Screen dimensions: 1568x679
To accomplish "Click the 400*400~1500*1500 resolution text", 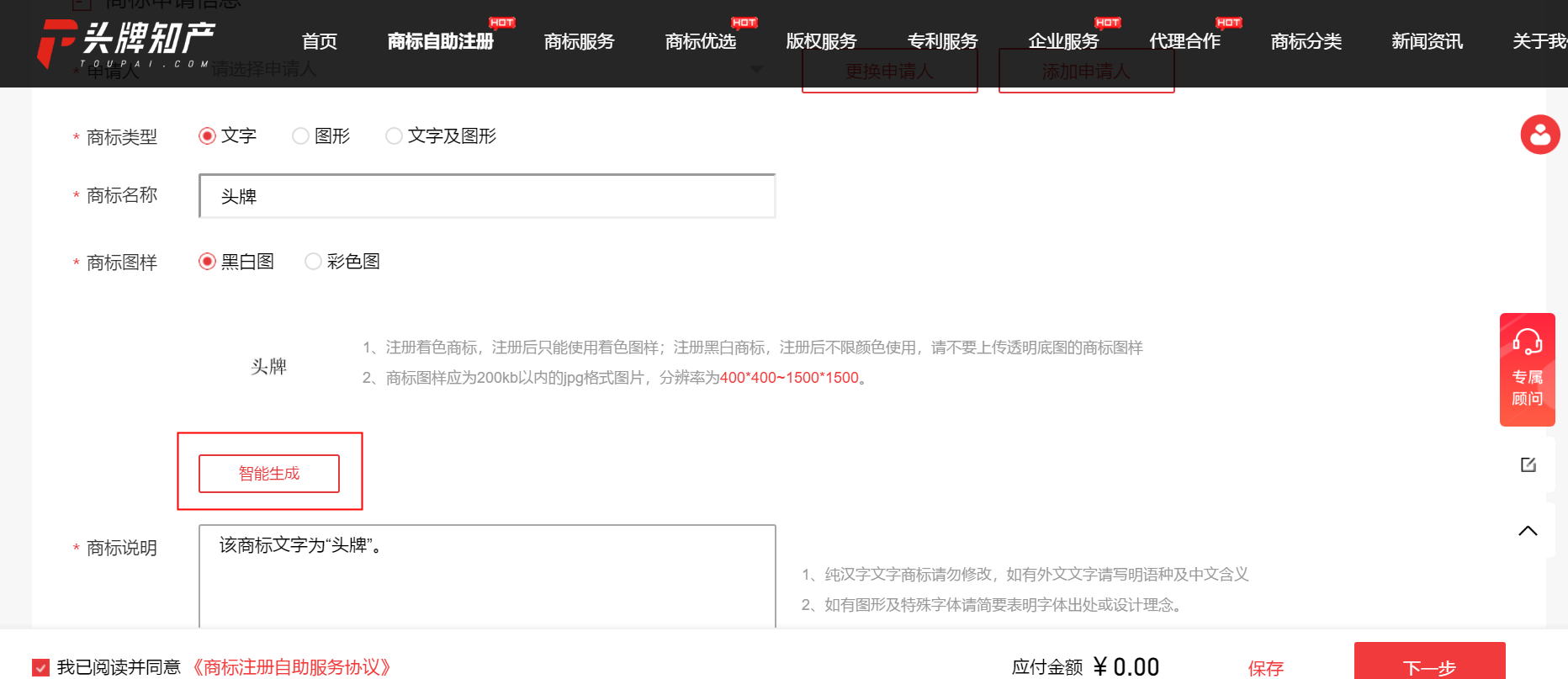I will 789,378.
